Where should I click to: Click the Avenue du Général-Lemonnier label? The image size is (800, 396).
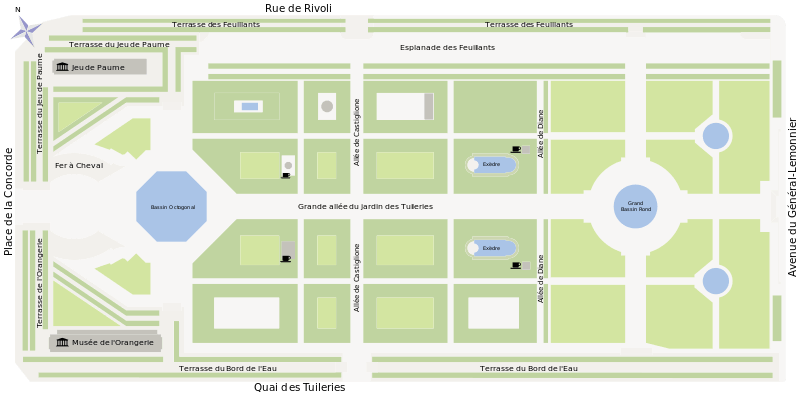pyautogui.click(x=792, y=197)
